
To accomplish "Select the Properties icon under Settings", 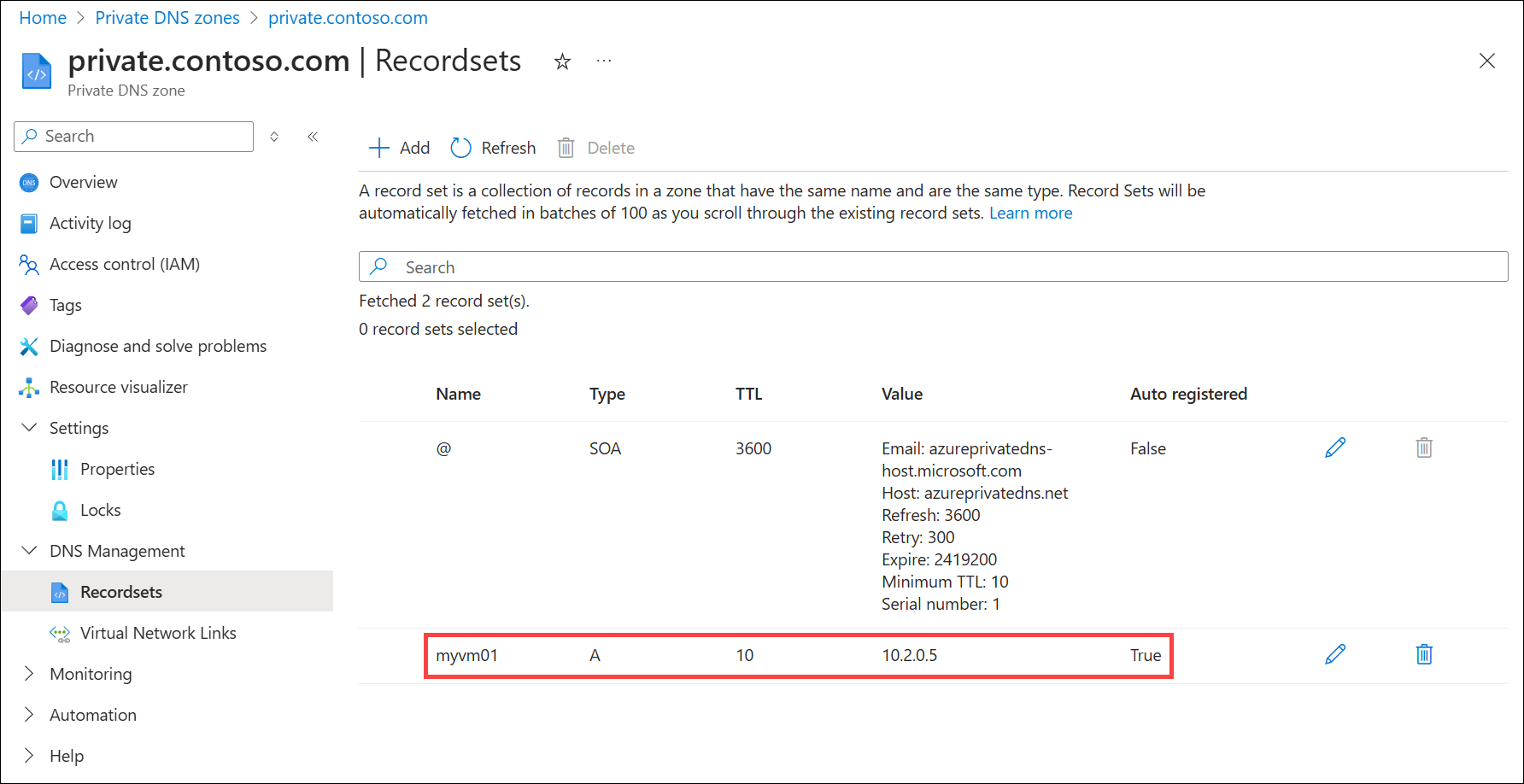I will point(59,469).
